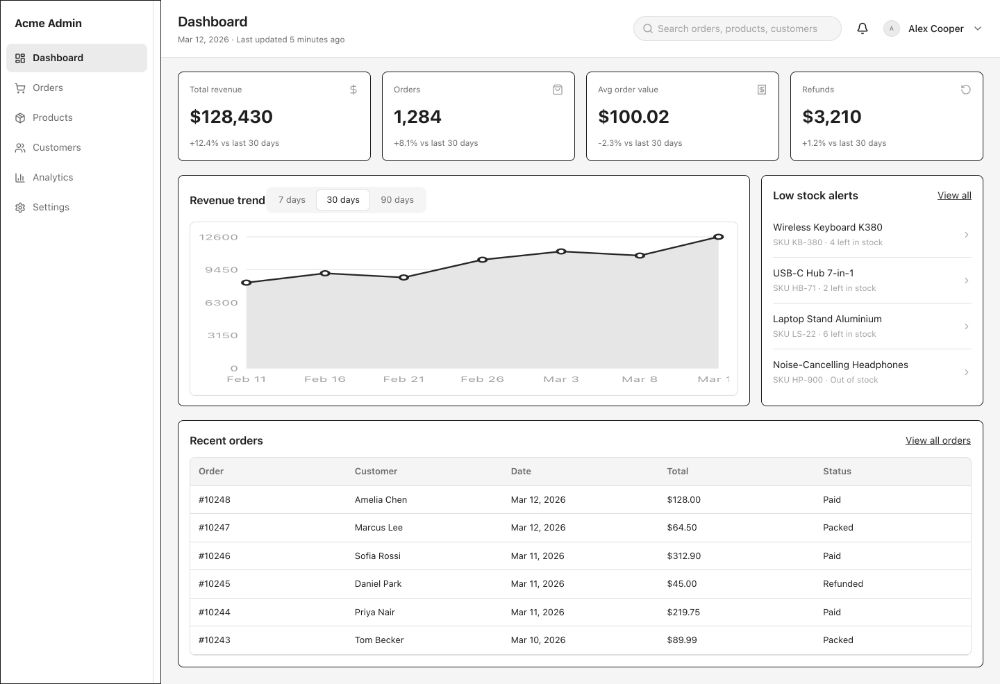Click the $100.02 average order value

click(633, 117)
